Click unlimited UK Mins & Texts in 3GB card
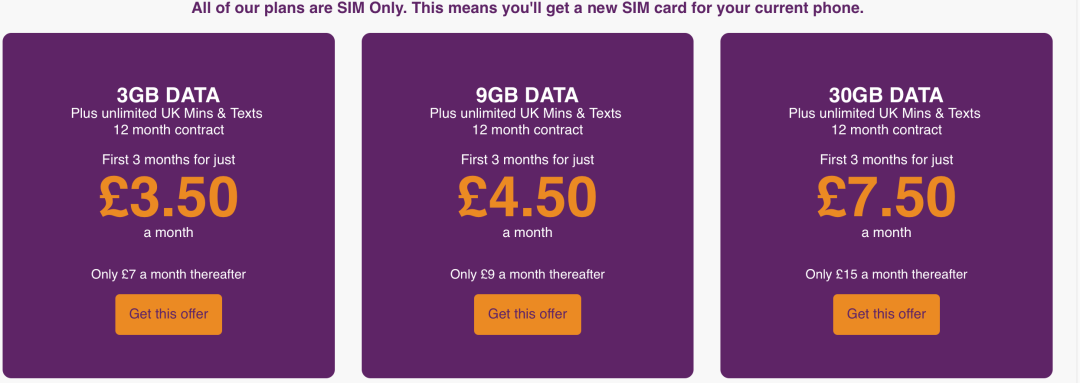Screen dimensions: 1080x383 pos(180,113)
